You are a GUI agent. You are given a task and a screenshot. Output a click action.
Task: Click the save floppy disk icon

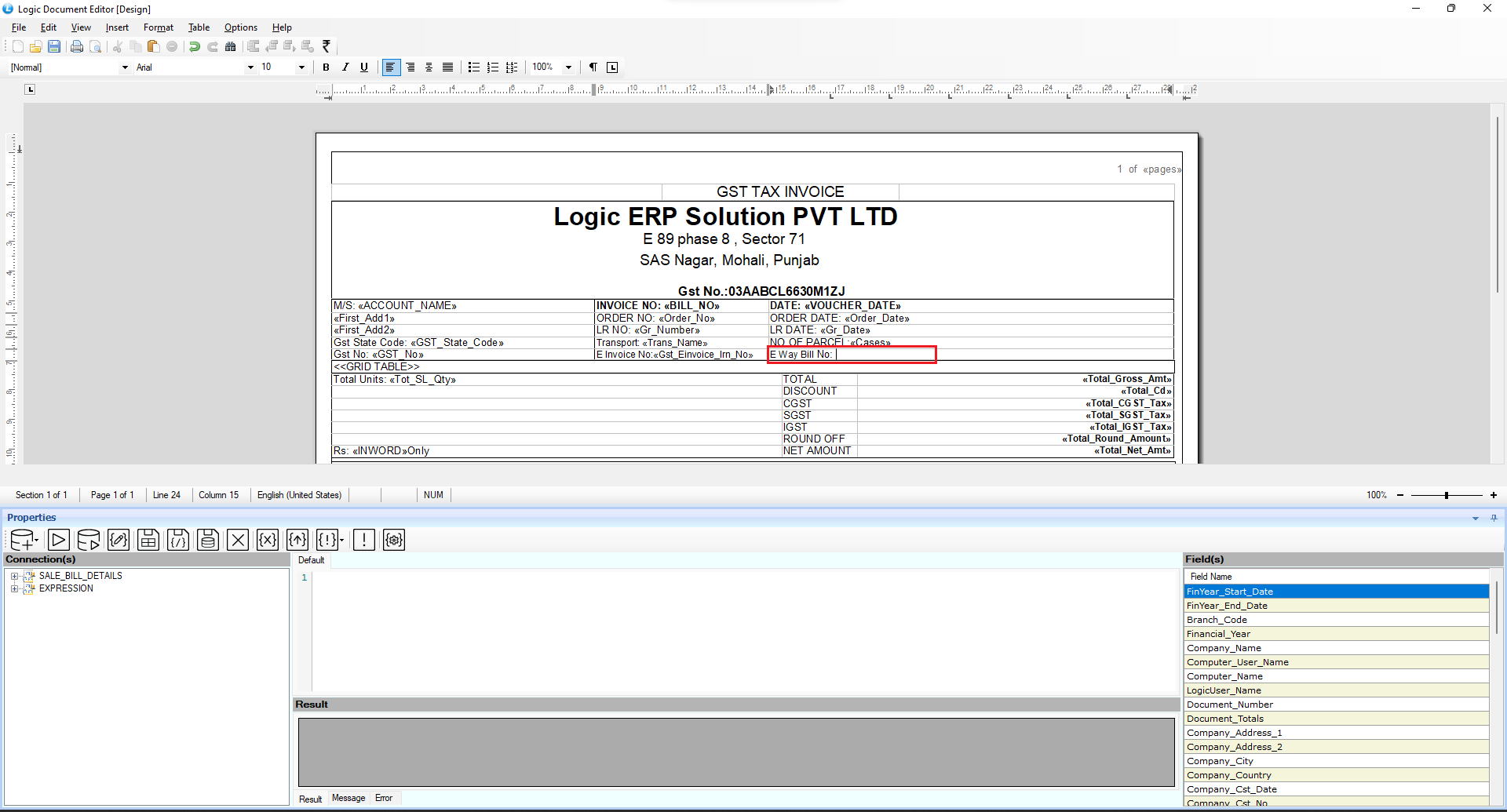tap(54, 47)
